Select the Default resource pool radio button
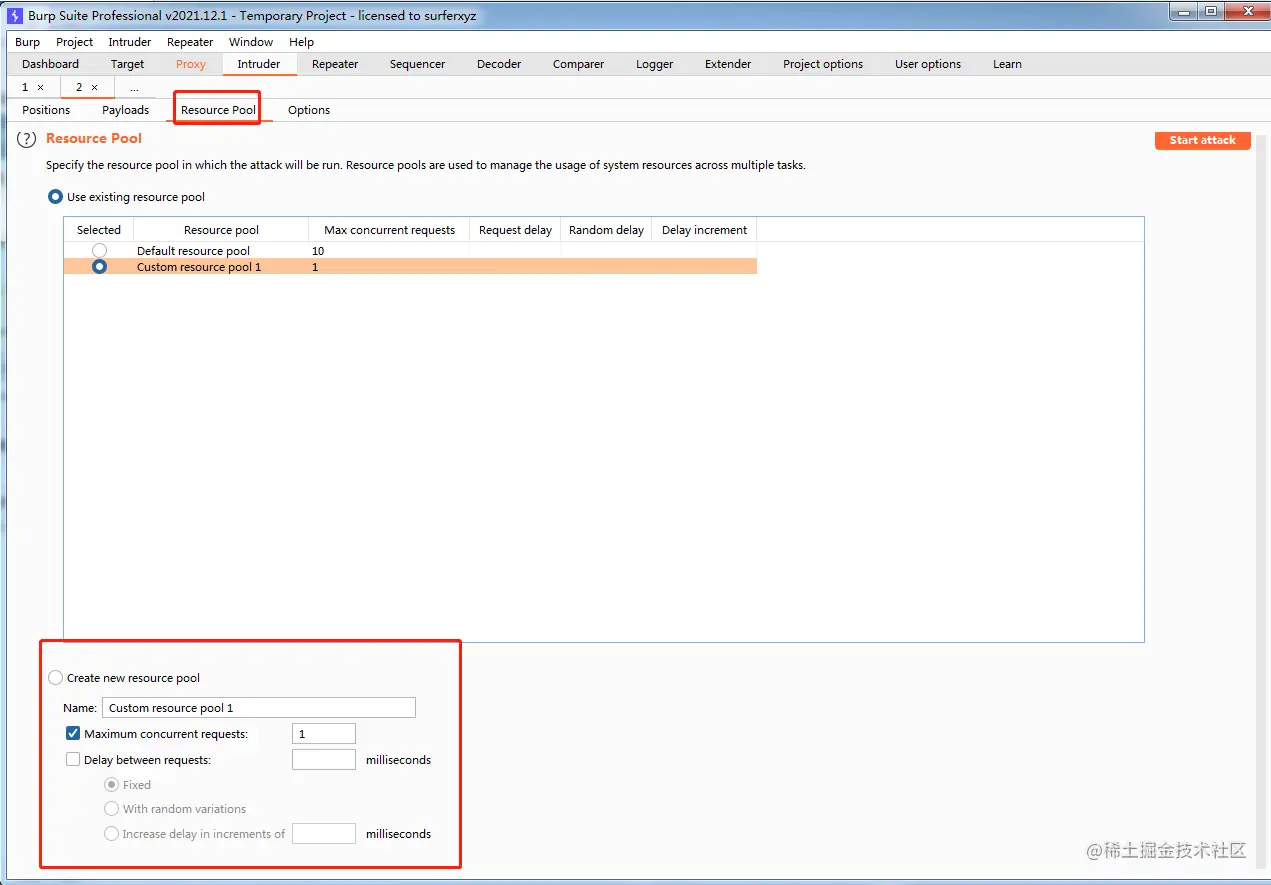The width and height of the screenshot is (1271, 885). tap(99, 250)
